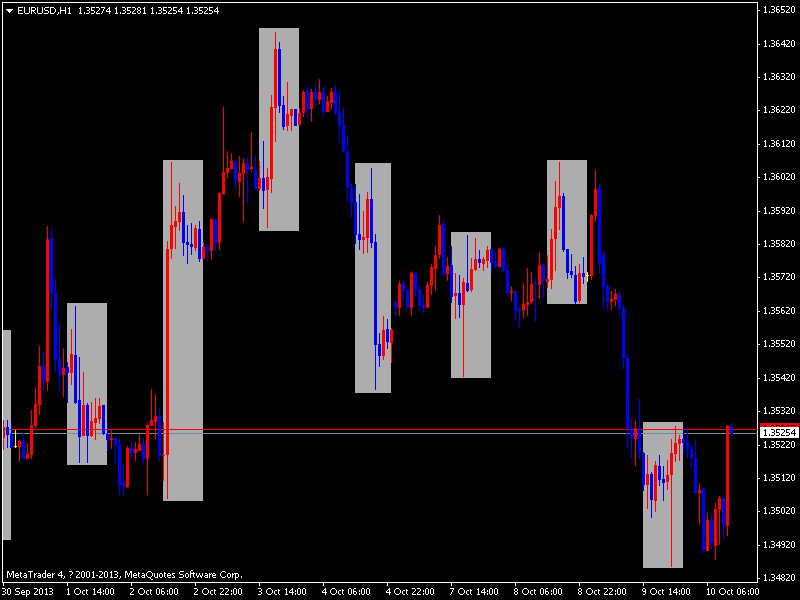Click the 4 Oct 22:00 time label
Viewport: 800px width, 600px height.
point(410,592)
